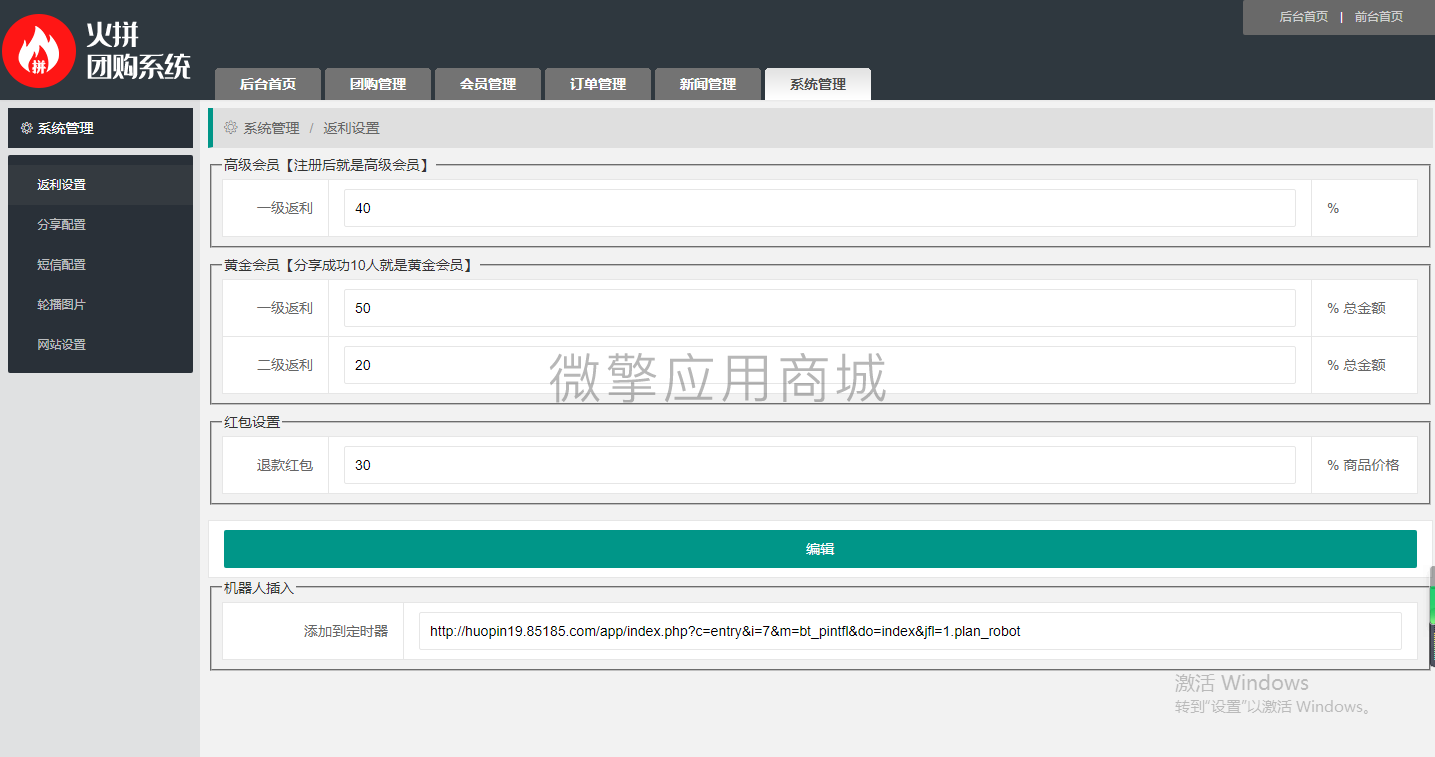Click the 高级会员【注册后就是高级会员】 legend text
This screenshot has height=757, width=1435.
click(x=329, y=165)
